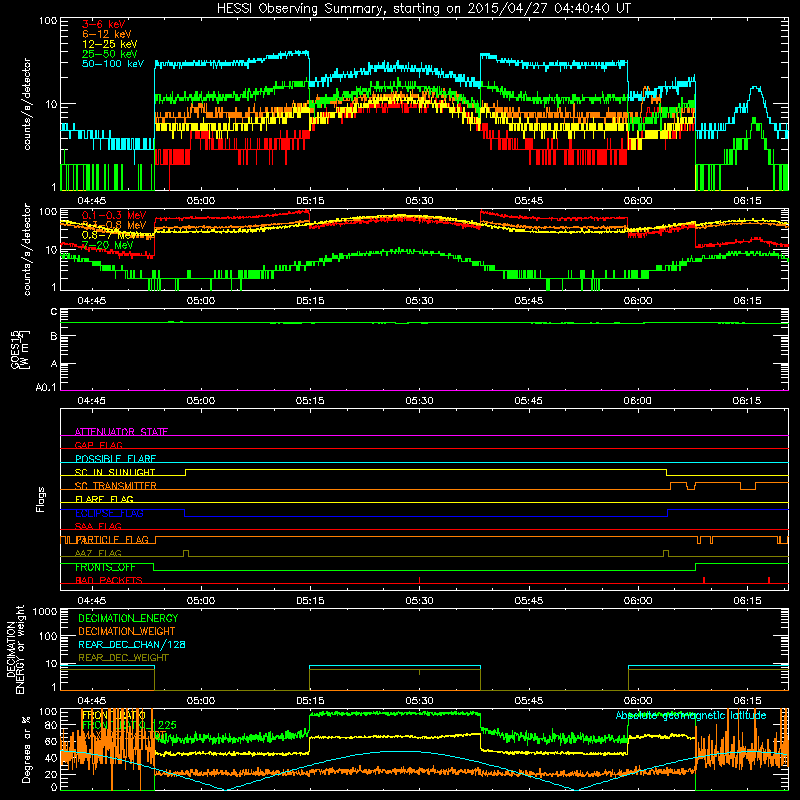Screen dimensions: 800x800
Task: Click the Degrees or % axis title
Action: pyautogui.click(x=26, y=749)
